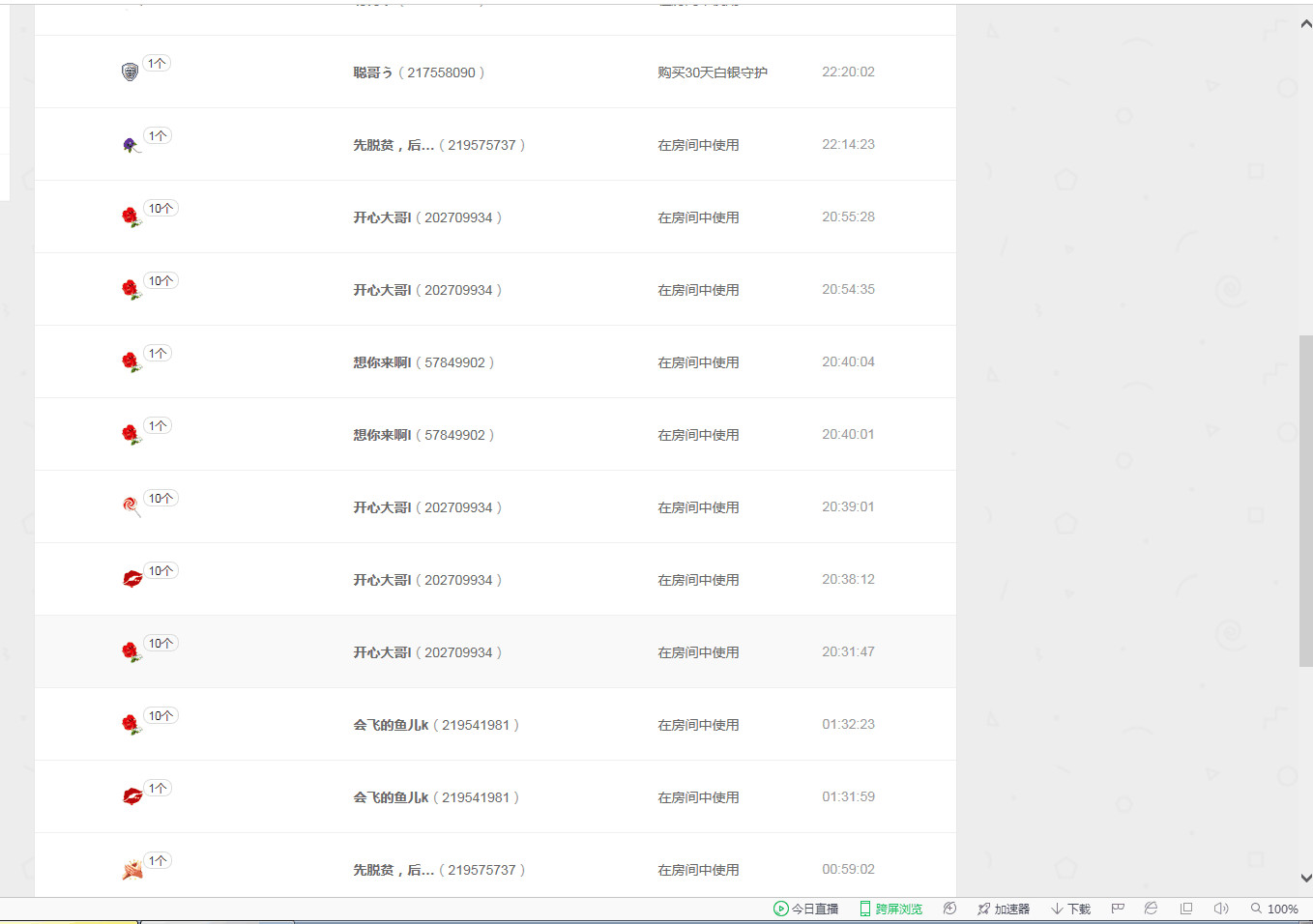Click the red rose icon at 20:31:47
The image size is (1313, 924).
(131, 652)
